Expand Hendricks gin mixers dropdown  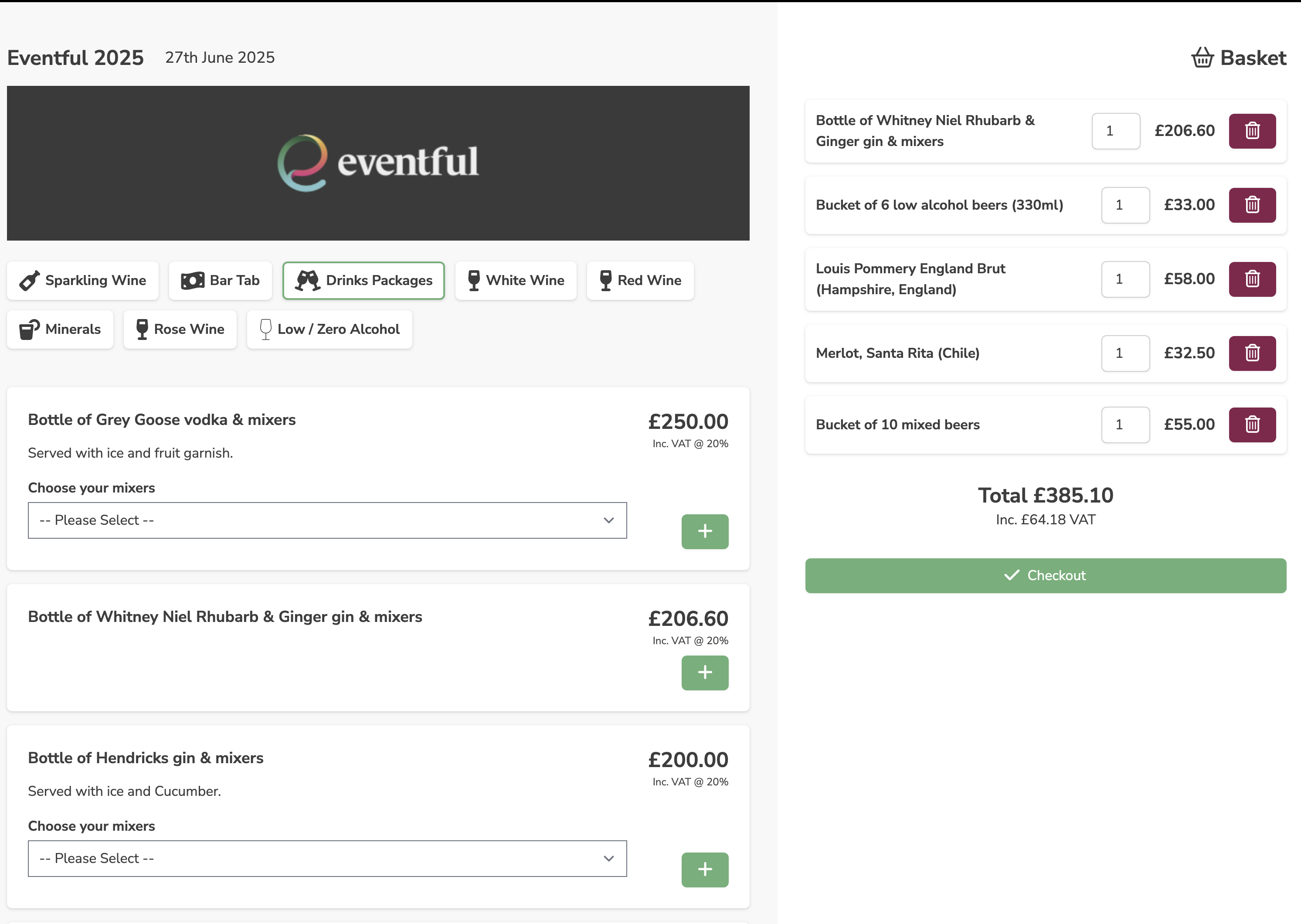point(327,859)
